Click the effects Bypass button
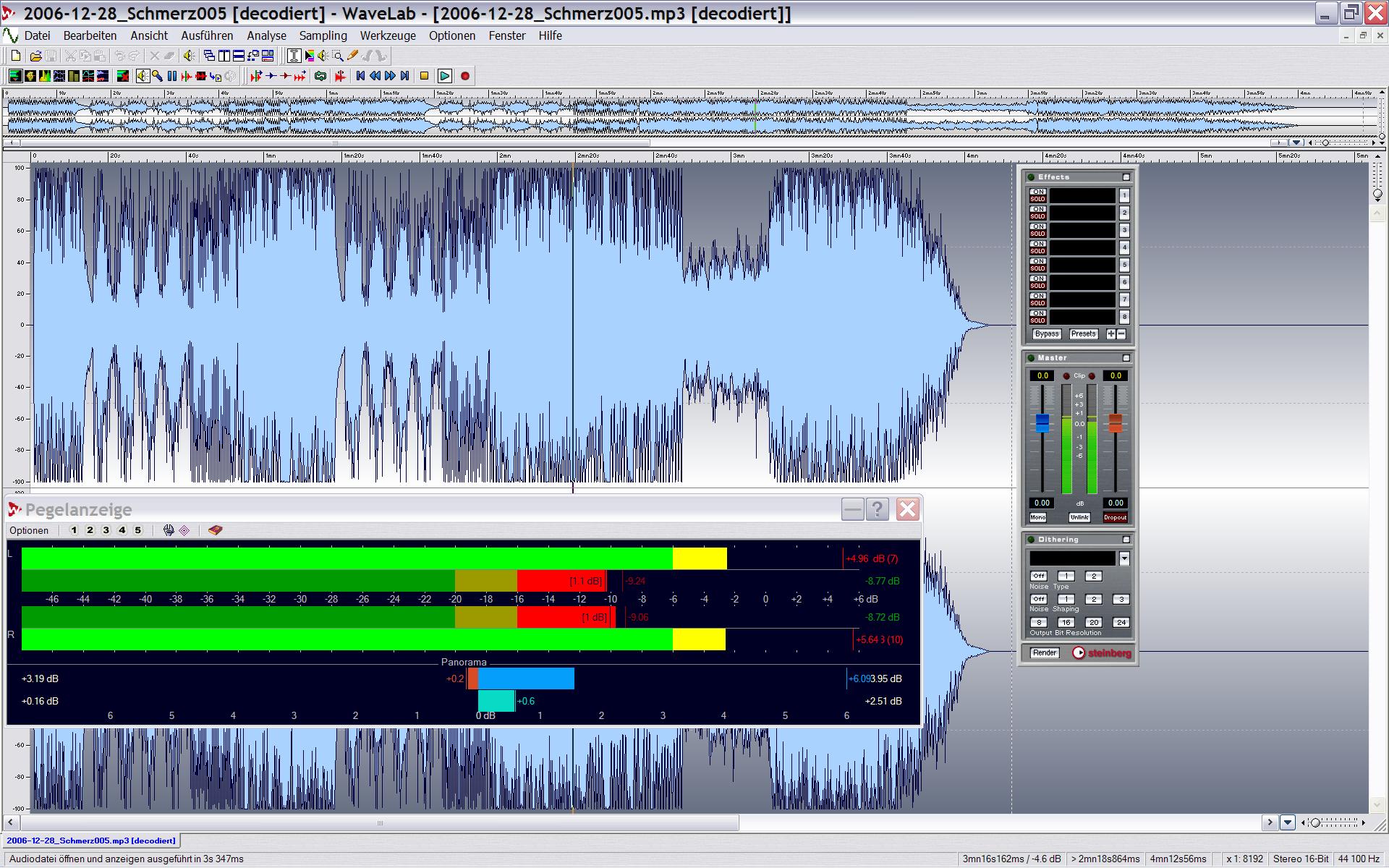The height and width of the screenshot is (868, 1389). [x=1047, y=333]
